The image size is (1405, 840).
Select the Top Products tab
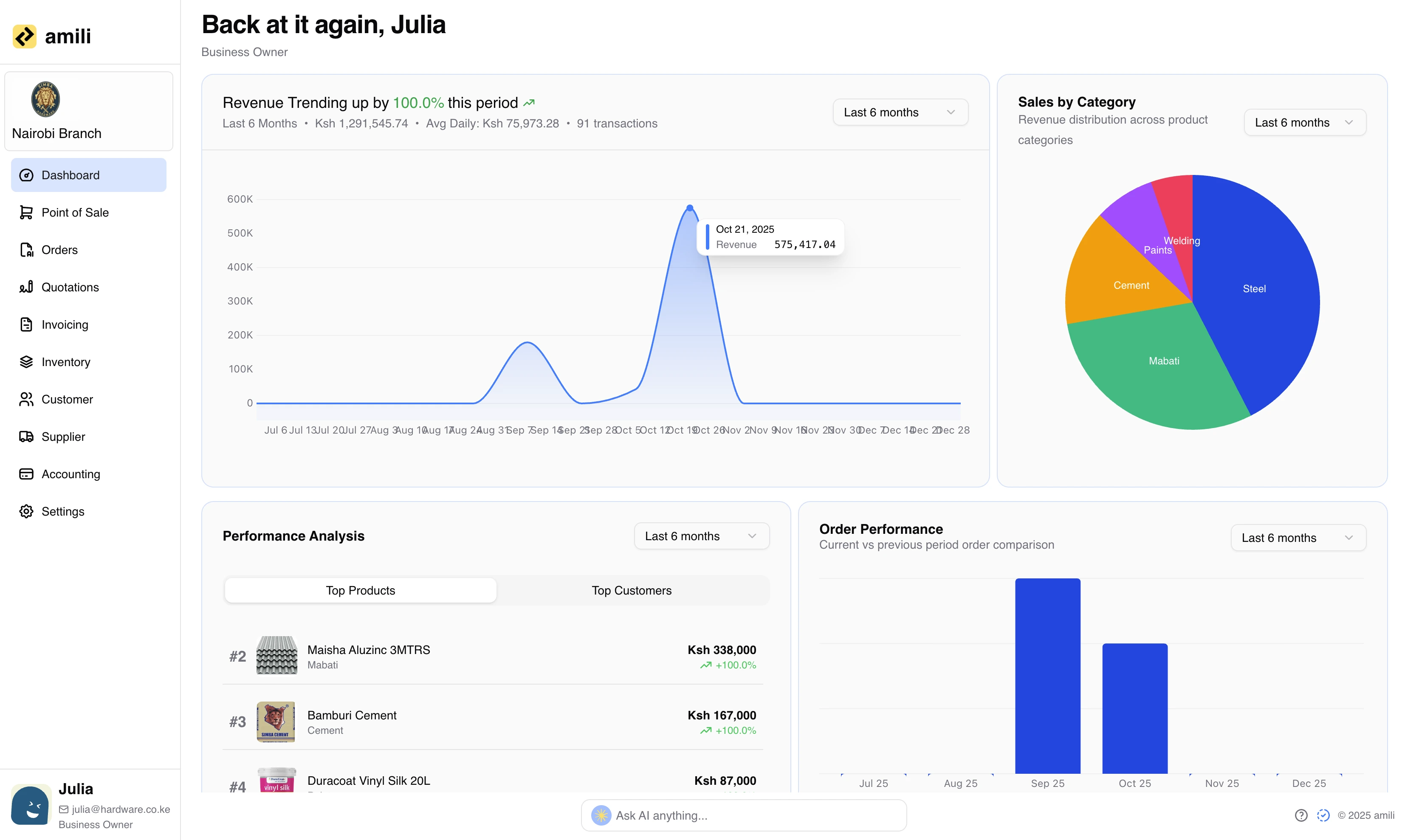coord(361,590)
